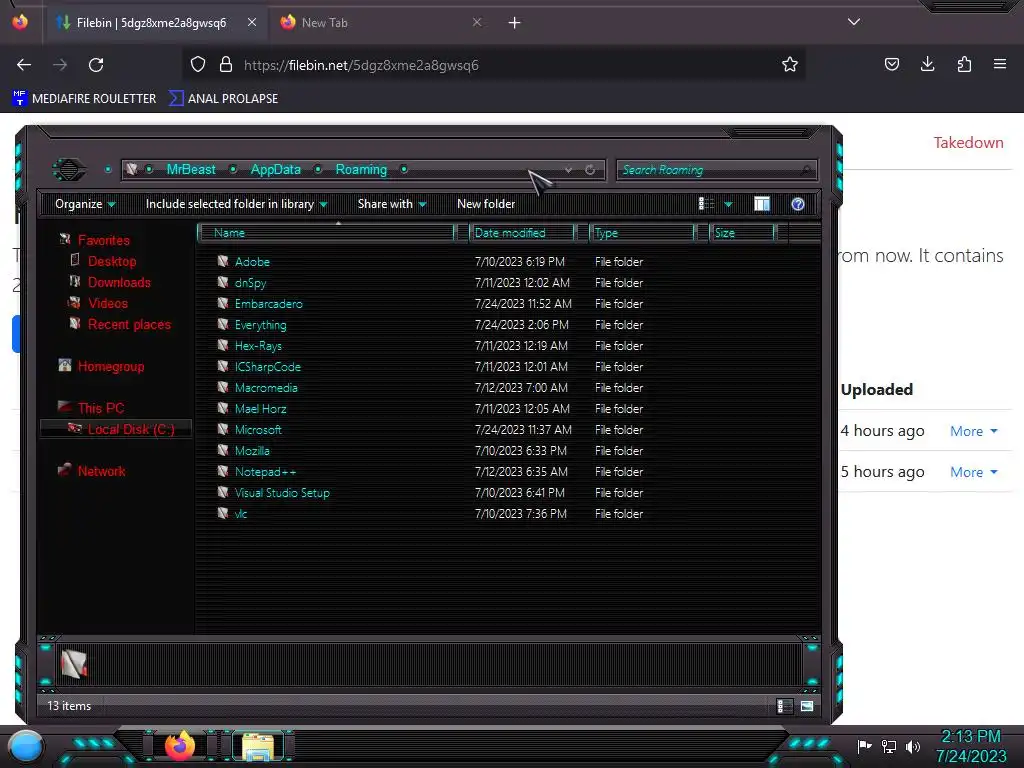Select the dnSpy folder icon
The width and height of the screenshot is (1024, 768).
click(x=223, y=282)
